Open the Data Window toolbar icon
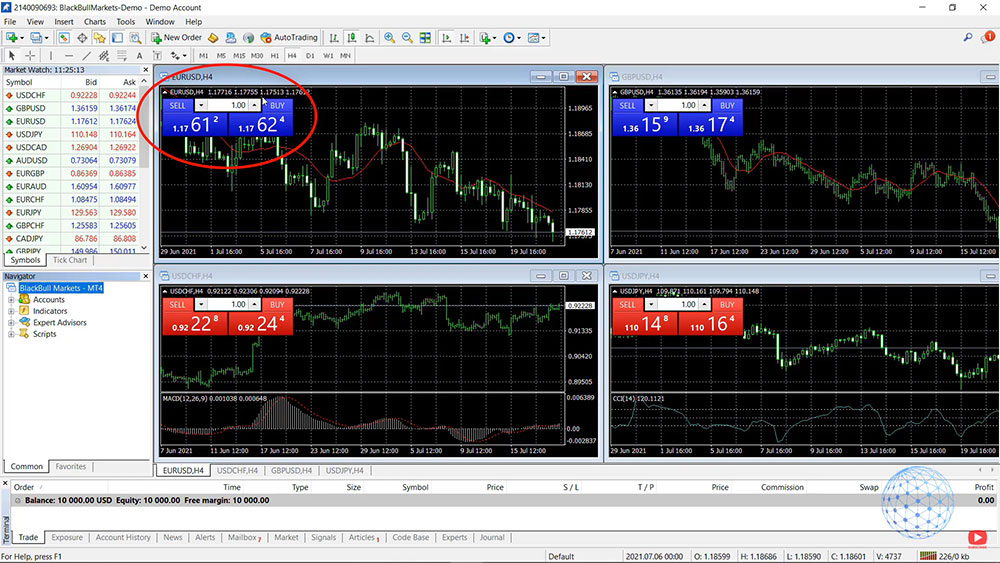 coord(82,38)
